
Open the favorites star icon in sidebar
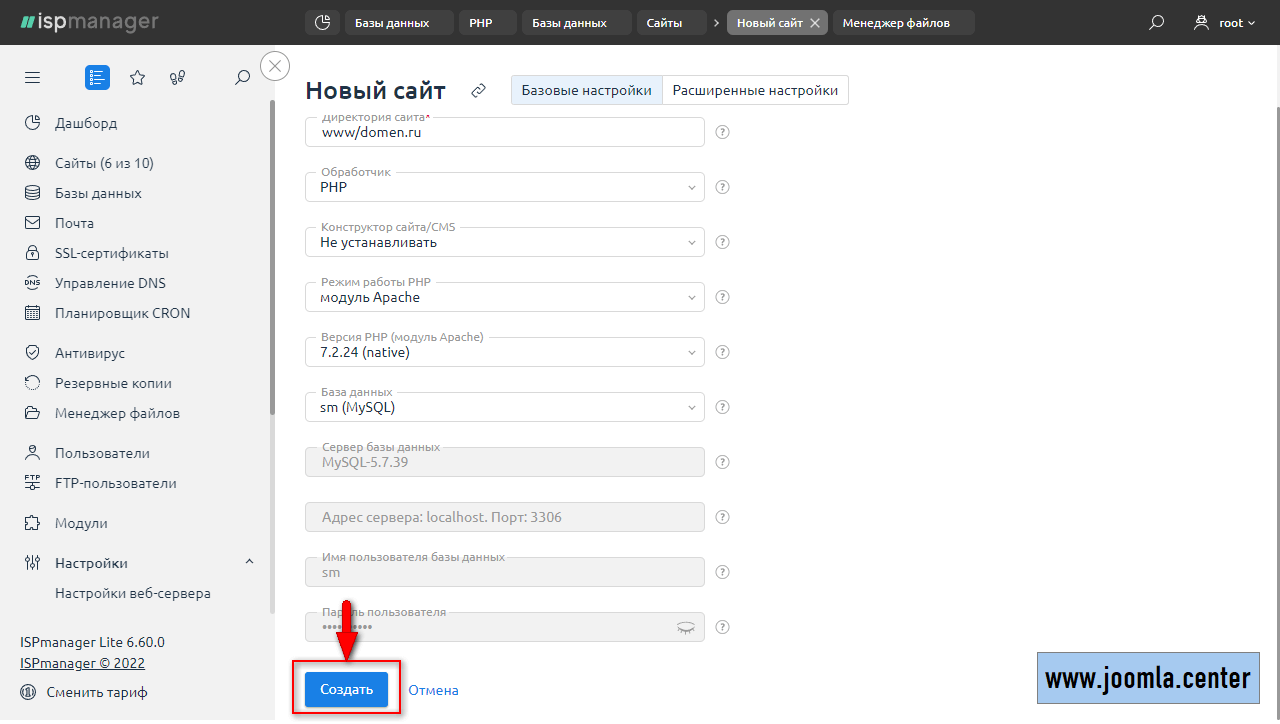pos(138,78)
